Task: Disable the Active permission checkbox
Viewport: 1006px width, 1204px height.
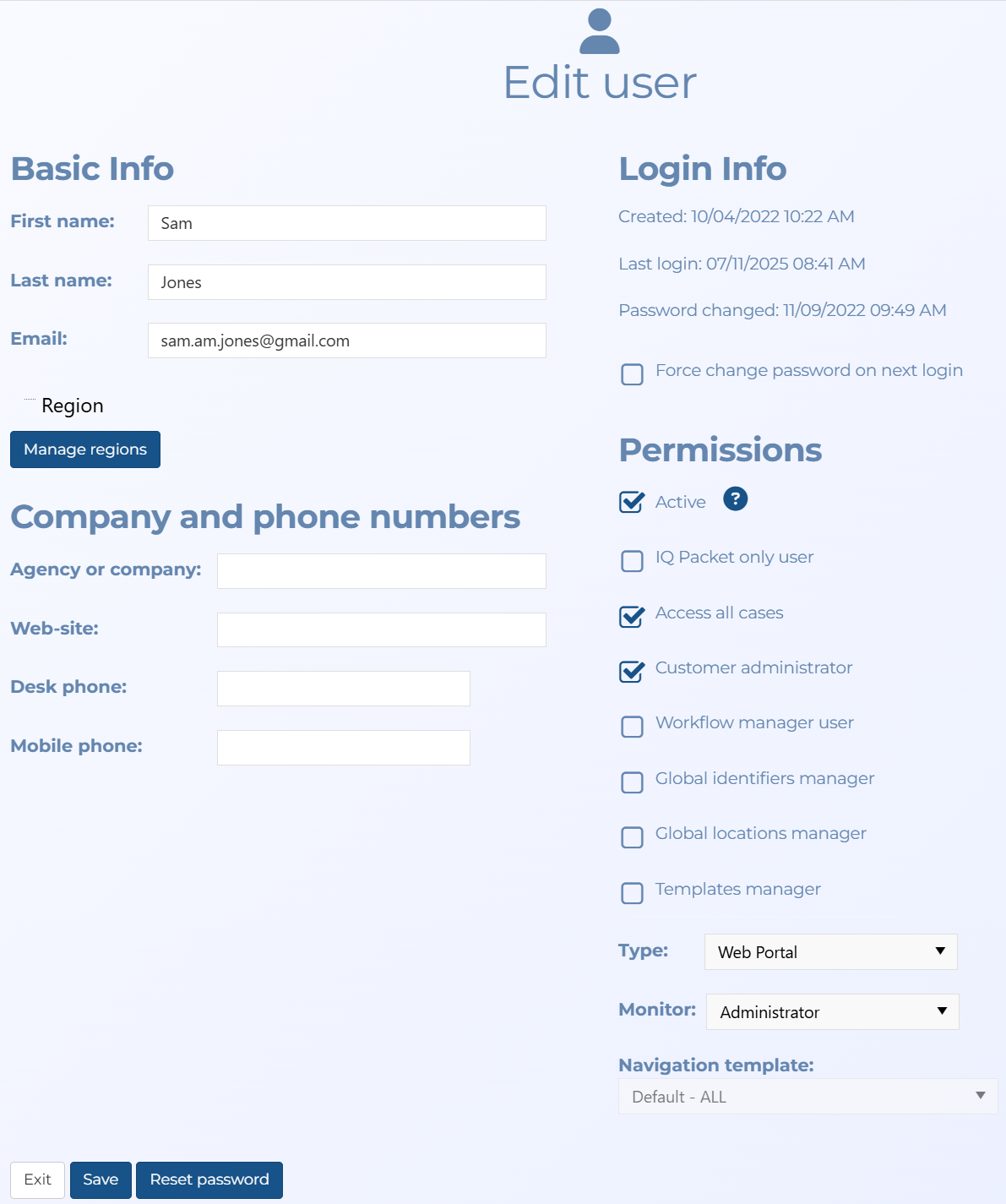Action: point(632,502)
